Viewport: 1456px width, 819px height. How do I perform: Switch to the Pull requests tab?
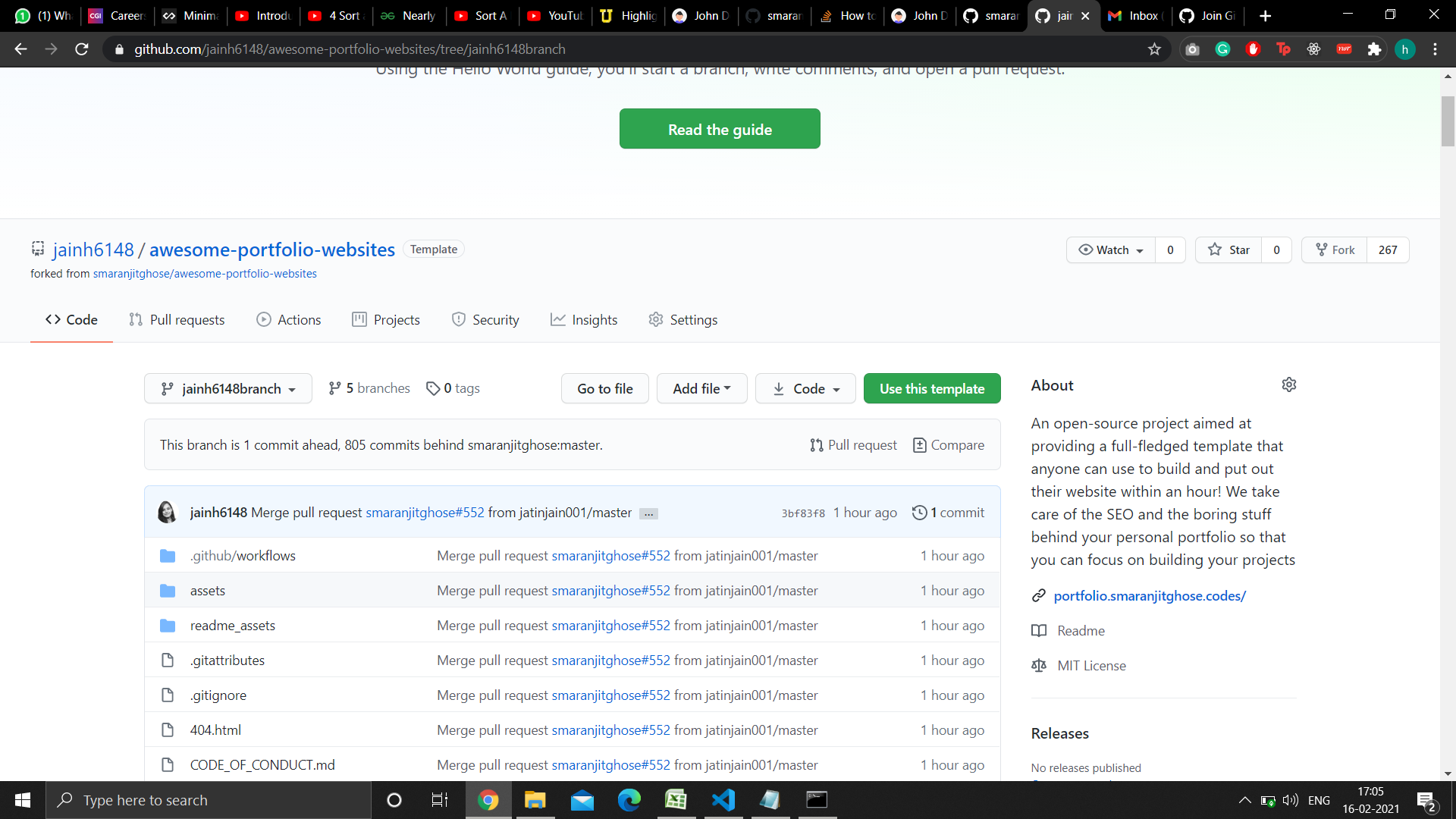point(177,319)
